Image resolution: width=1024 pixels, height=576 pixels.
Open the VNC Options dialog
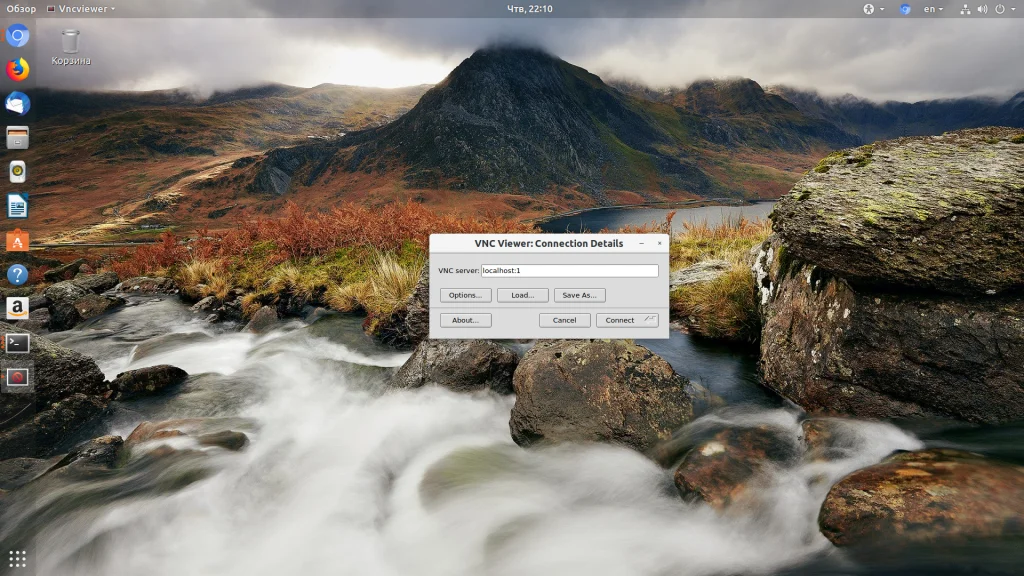point(465,295)
